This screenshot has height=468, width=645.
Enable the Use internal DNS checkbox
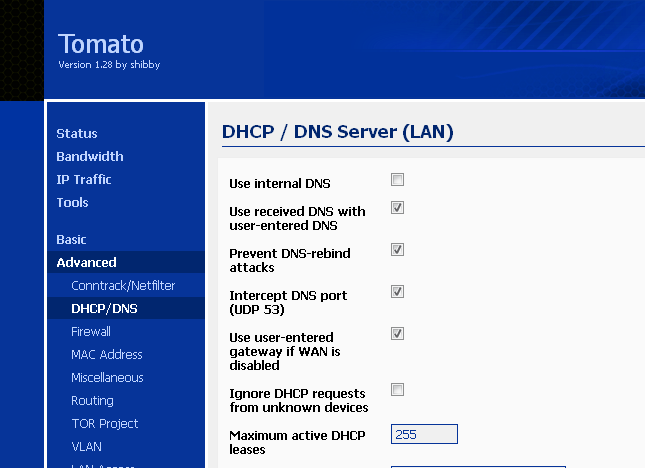tap(397, 180)
